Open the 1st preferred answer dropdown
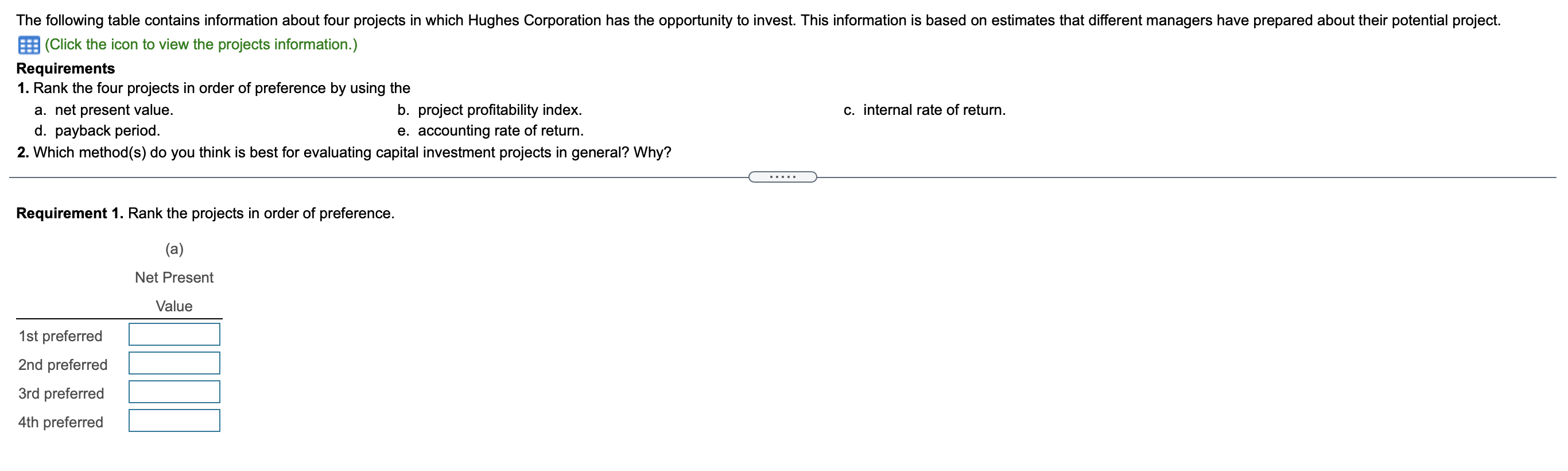This screenshot has width=1568, height=471. coord(173,334)
